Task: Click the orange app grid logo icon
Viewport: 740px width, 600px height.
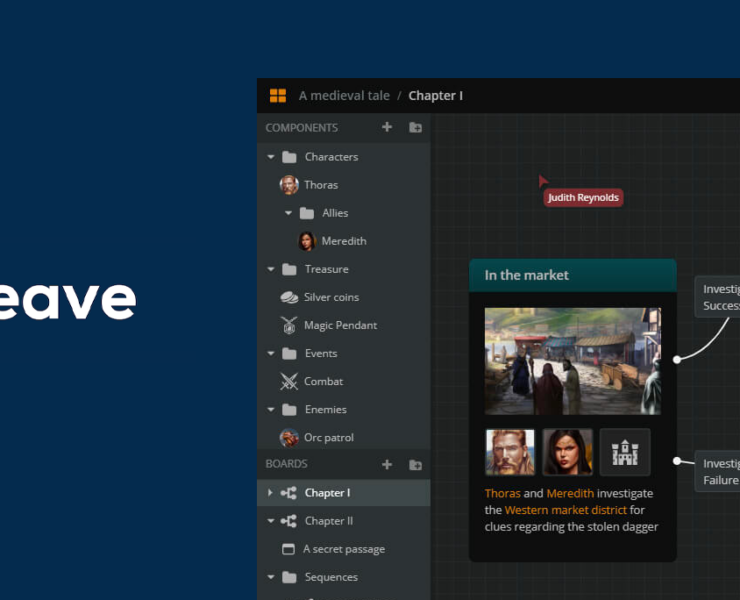Action: click(x=277, y=96)
